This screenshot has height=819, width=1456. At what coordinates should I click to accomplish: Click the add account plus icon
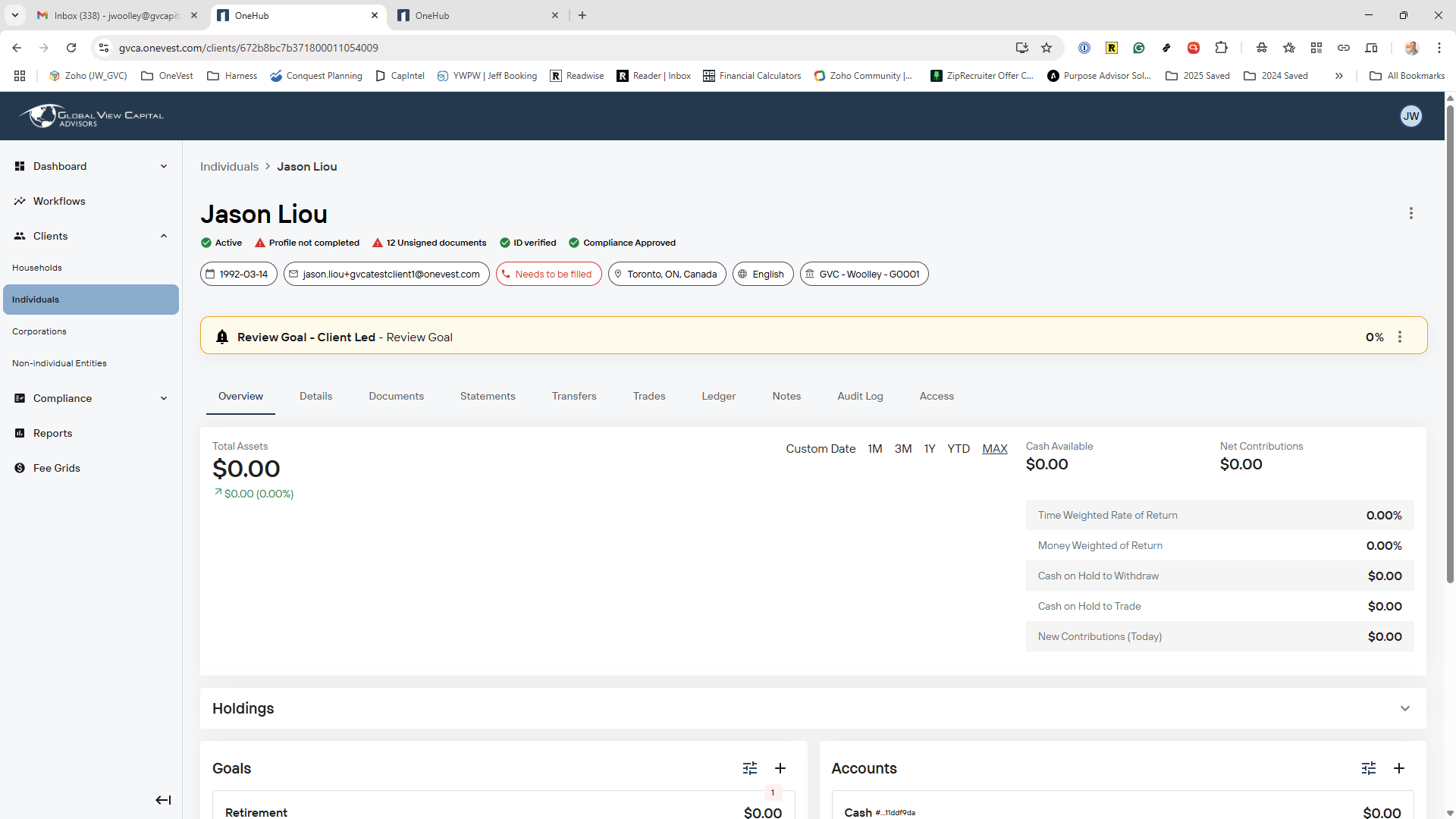tap(1399, 768)
